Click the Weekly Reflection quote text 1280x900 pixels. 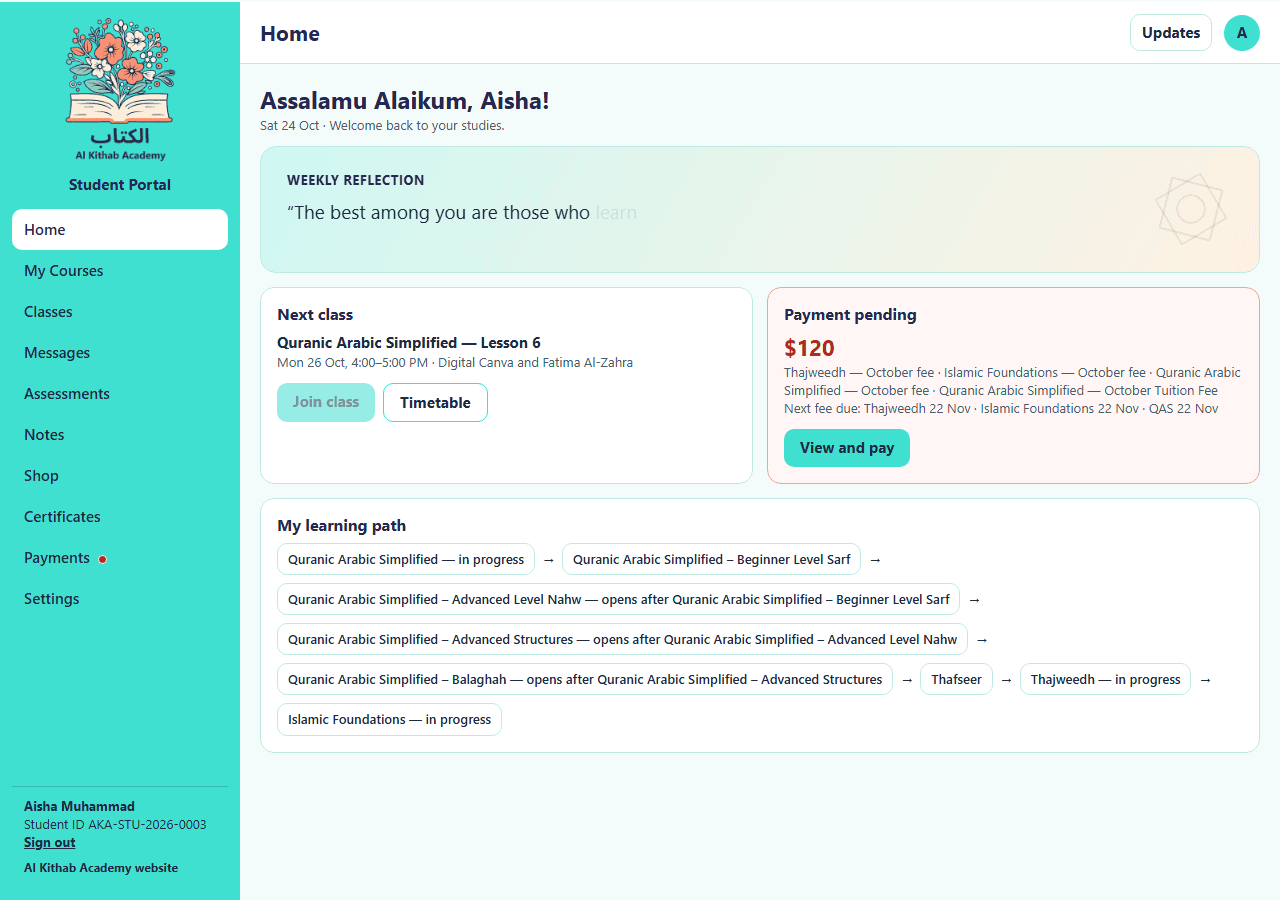tap(462, 213)
